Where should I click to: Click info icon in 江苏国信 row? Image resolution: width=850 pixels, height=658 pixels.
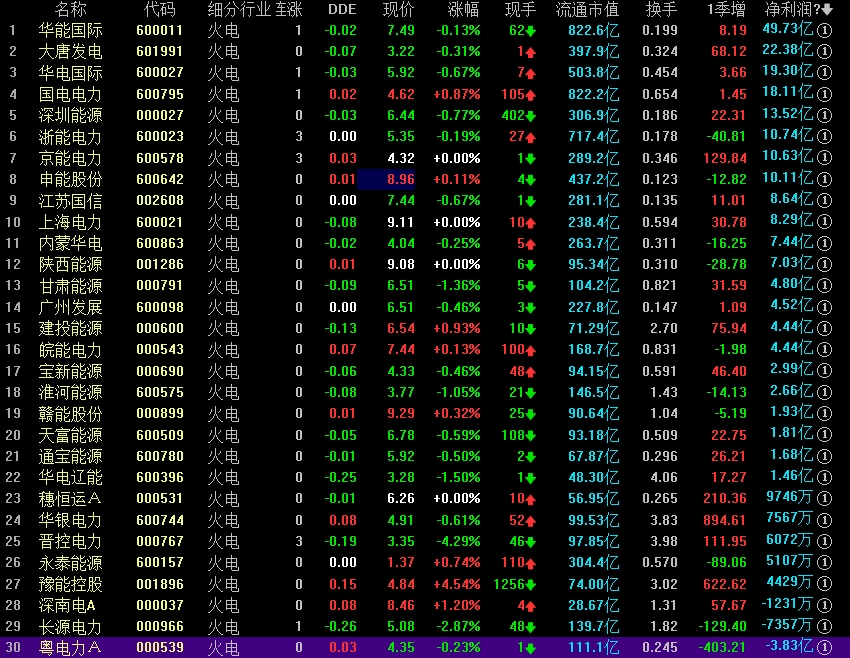pos(824,201)
